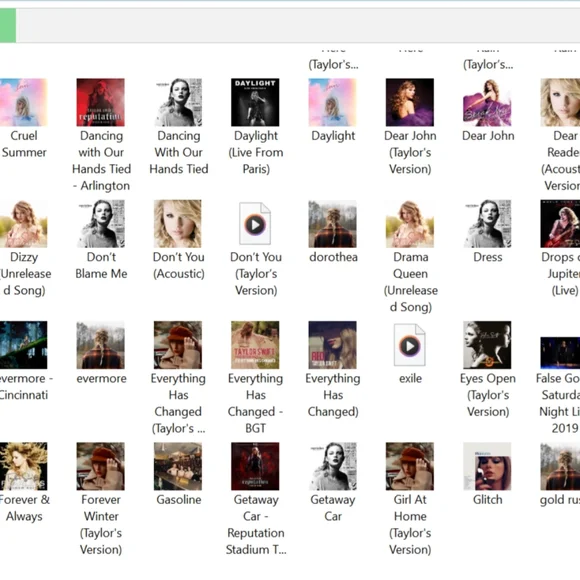Select the Dress file icon
Screen dimensions: 580x580
pyautogui.click(x=487, y=224)
